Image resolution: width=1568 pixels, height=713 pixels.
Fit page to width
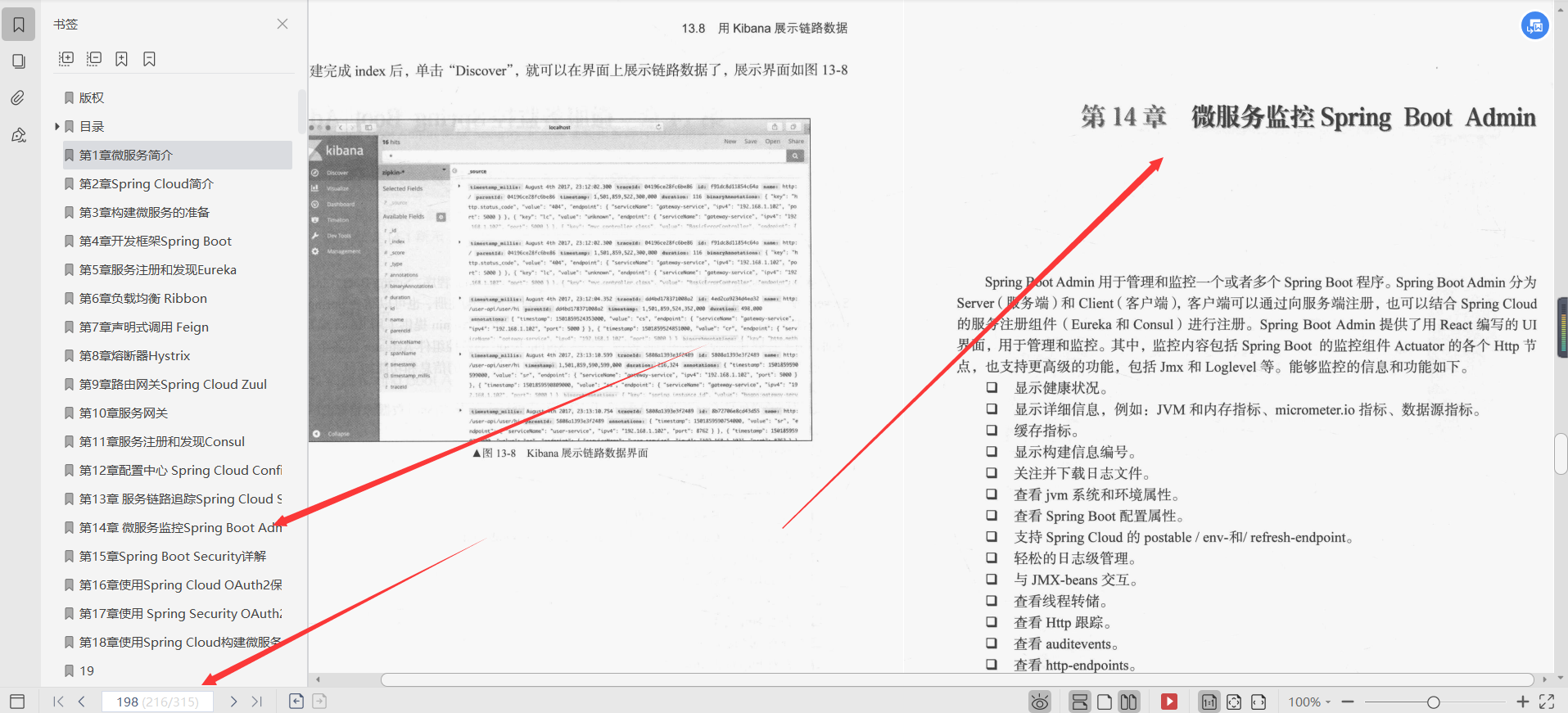click(x=1258, y=702)
